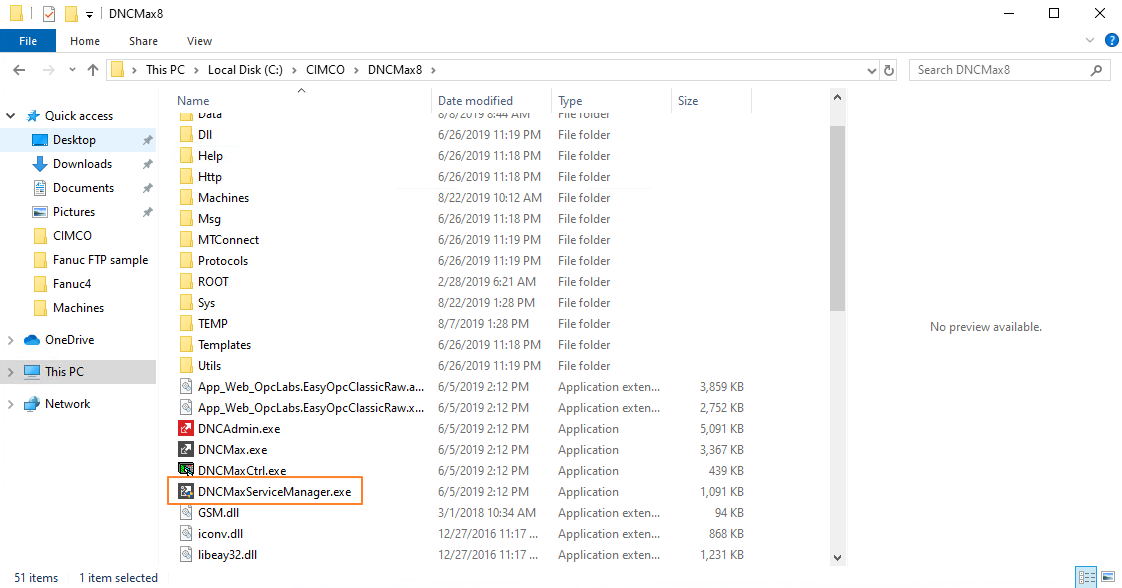The width and height of the screenshot is (1122, 588).
Task: Click the MTConnect folder icon
Action: 186,240
